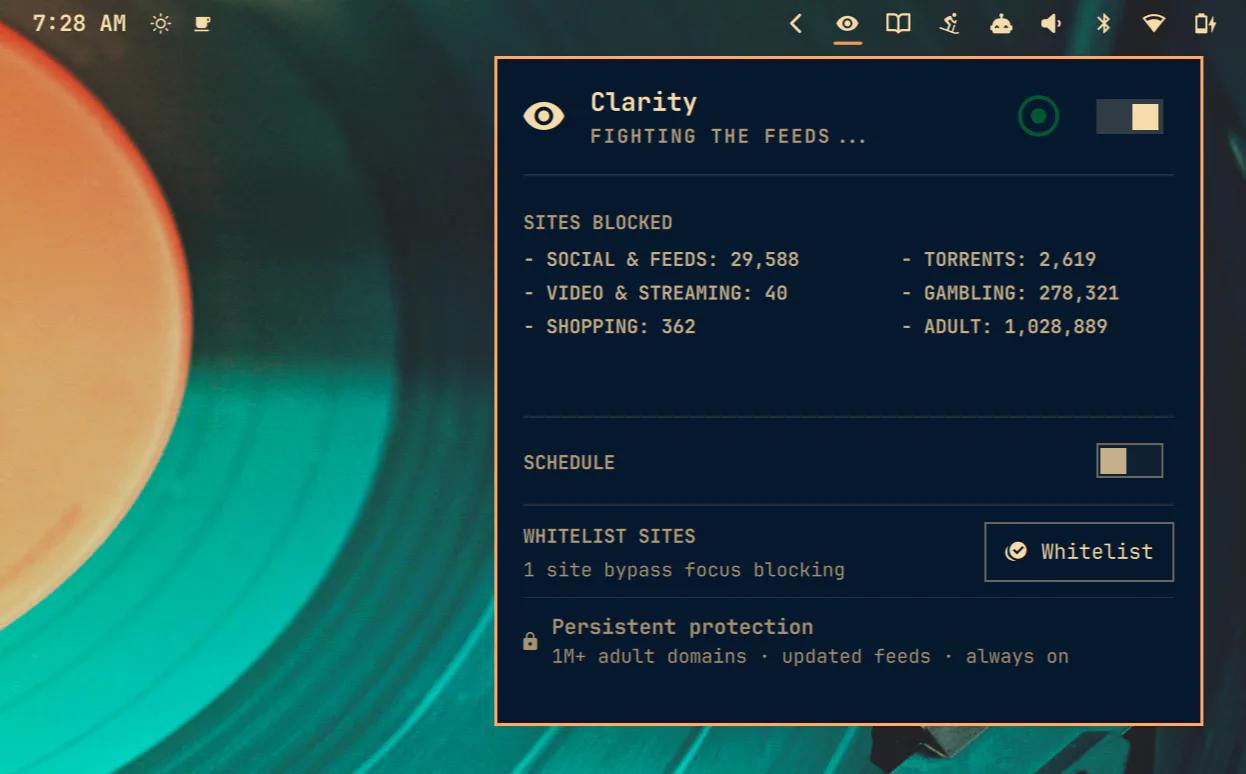Click the large Clarity eye logo
1246x774 pixels.
544,116
